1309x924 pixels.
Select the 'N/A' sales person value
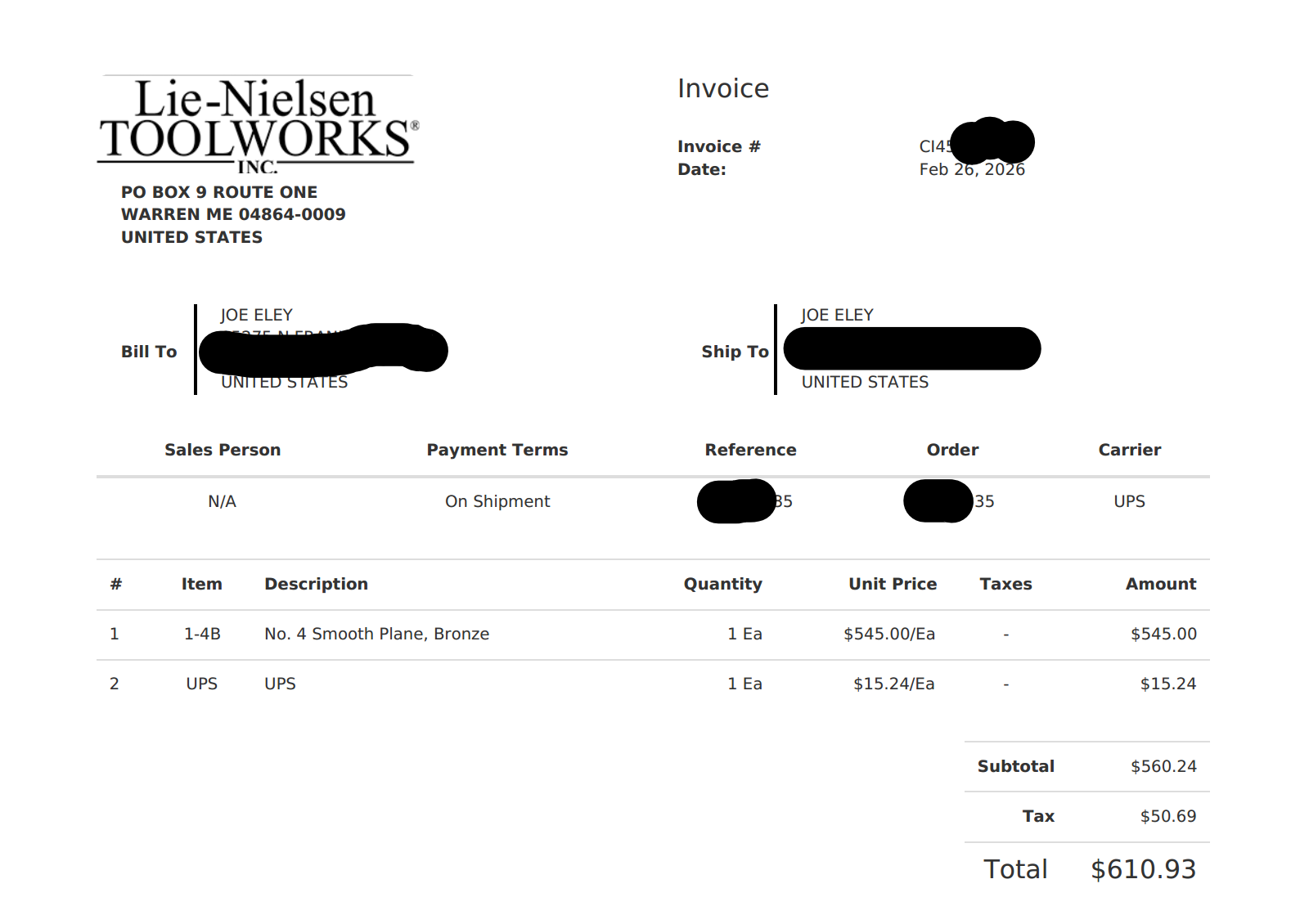click(x=222, y=501)
